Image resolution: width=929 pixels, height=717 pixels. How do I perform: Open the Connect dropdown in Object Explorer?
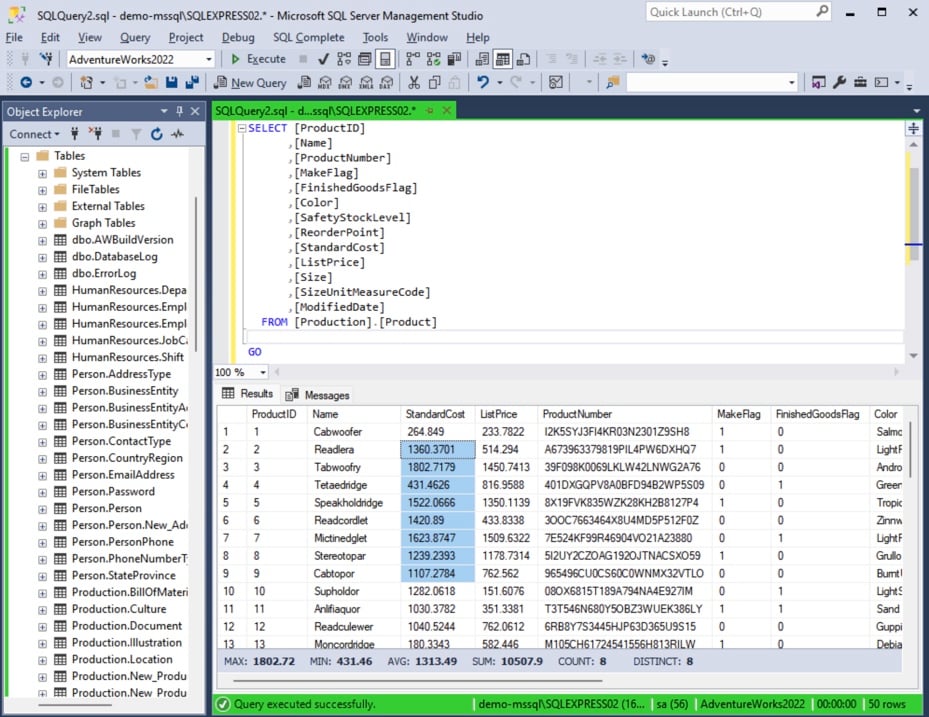click(34, 134)
